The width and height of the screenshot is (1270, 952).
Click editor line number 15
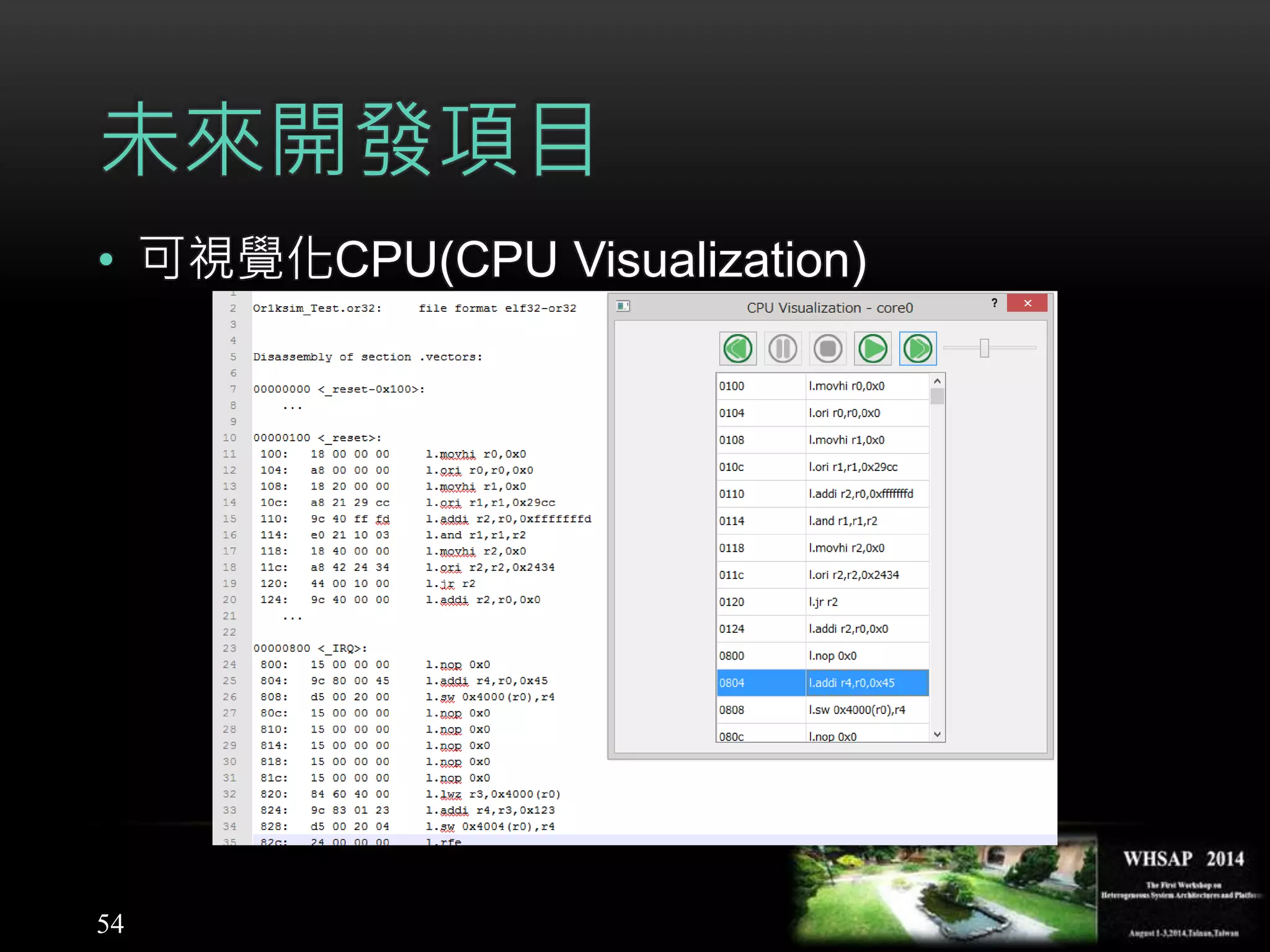point(229,519)
